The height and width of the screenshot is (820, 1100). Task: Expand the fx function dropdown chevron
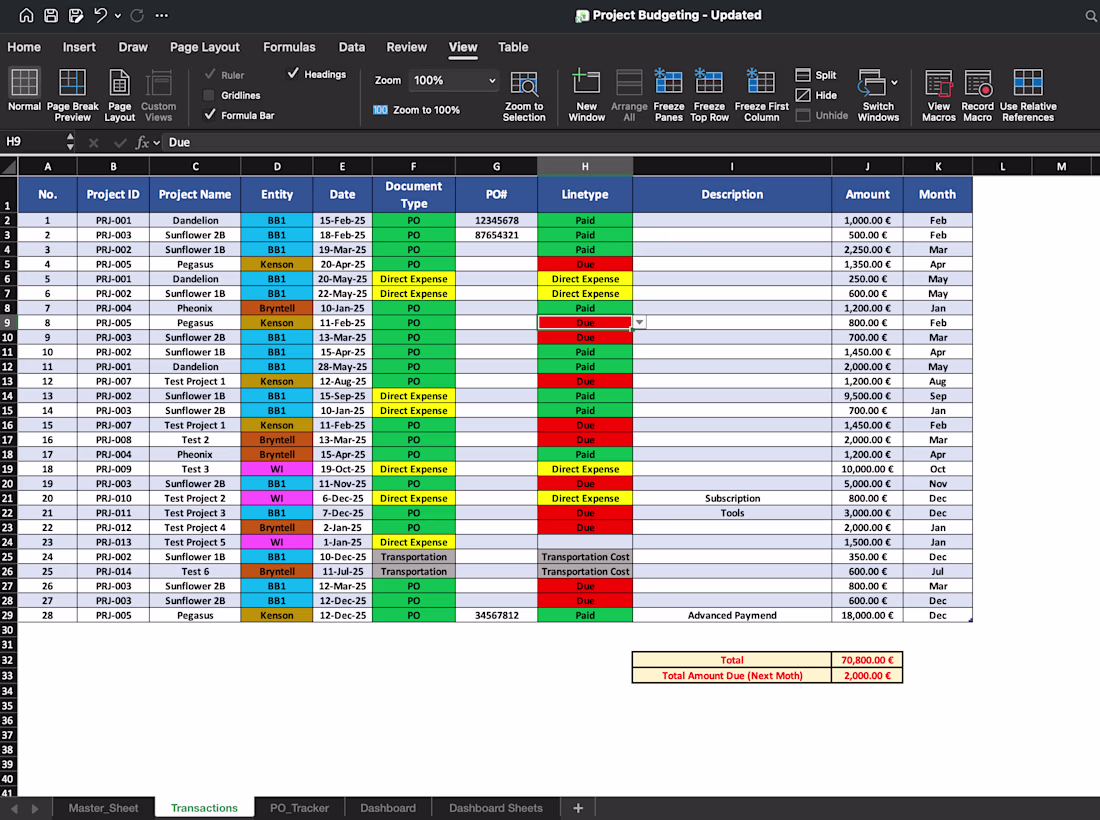coord(156,142)
